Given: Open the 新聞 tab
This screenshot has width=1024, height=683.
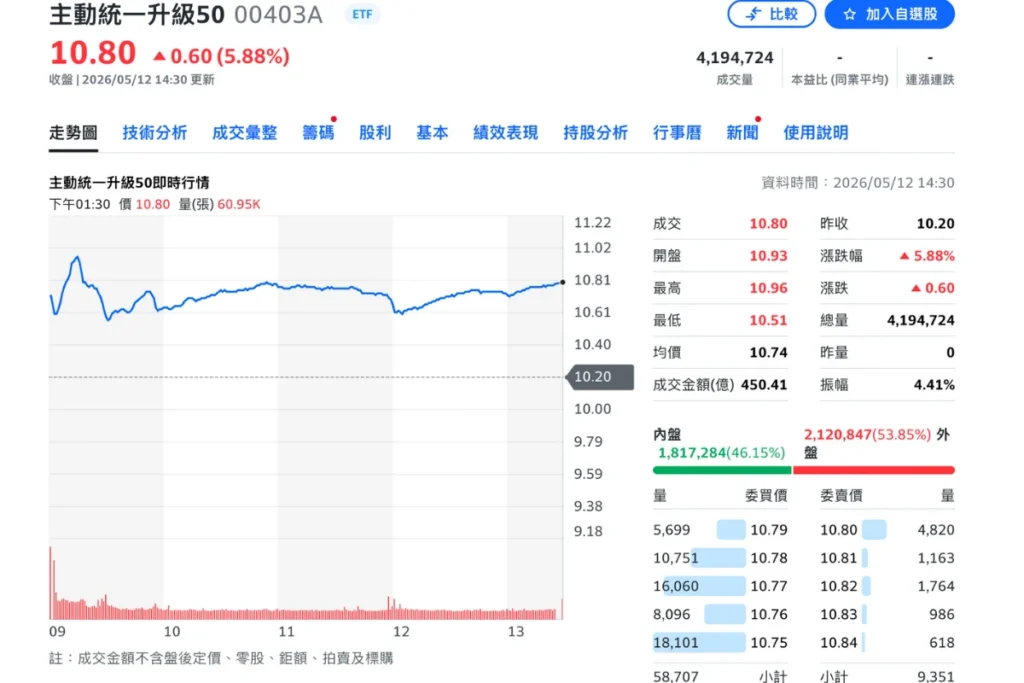Looking at the screenshot, I should point(742,133).
